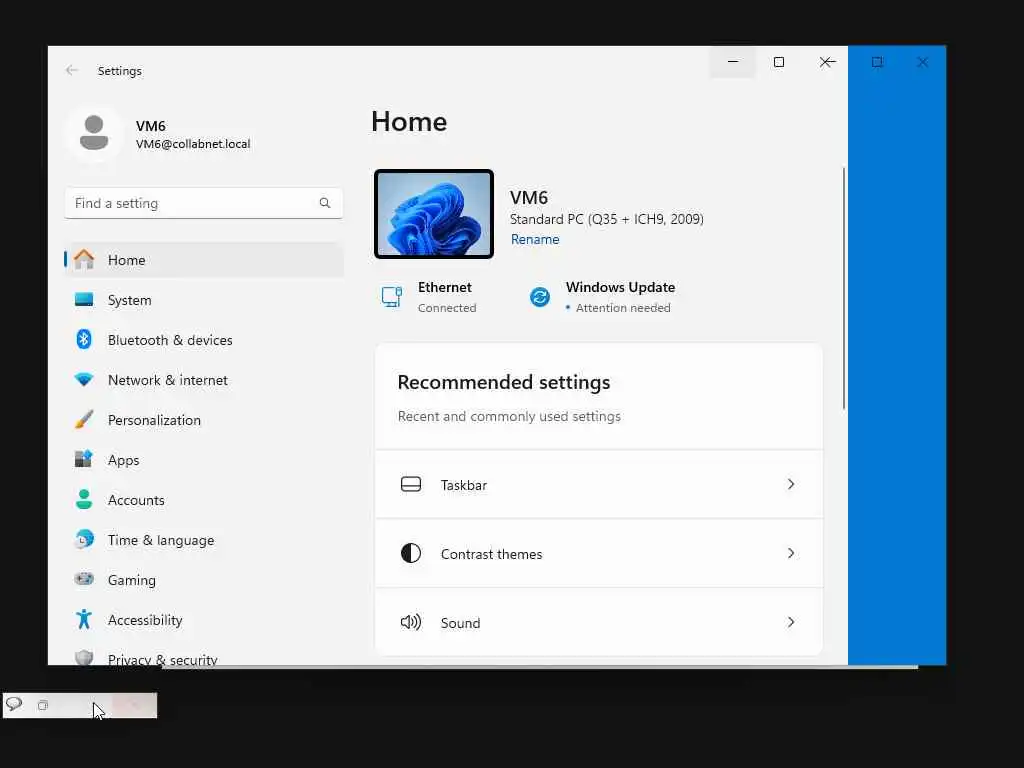Open Privacy & security label
The width and height of the screenshot is (1024, 768).
163,659
